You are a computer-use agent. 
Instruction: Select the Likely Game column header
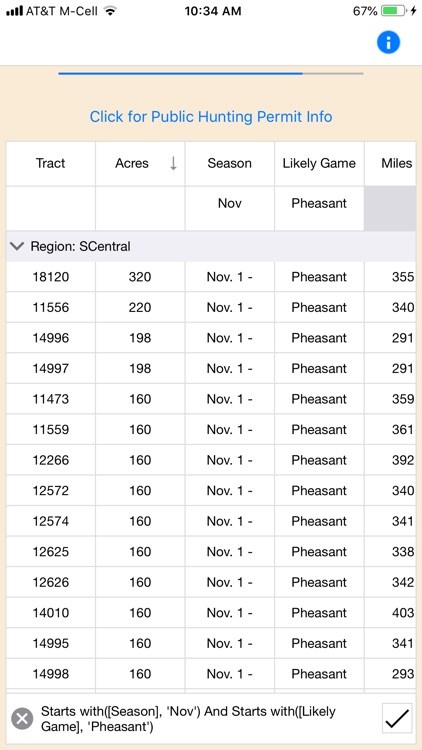[x=319, y=164]
